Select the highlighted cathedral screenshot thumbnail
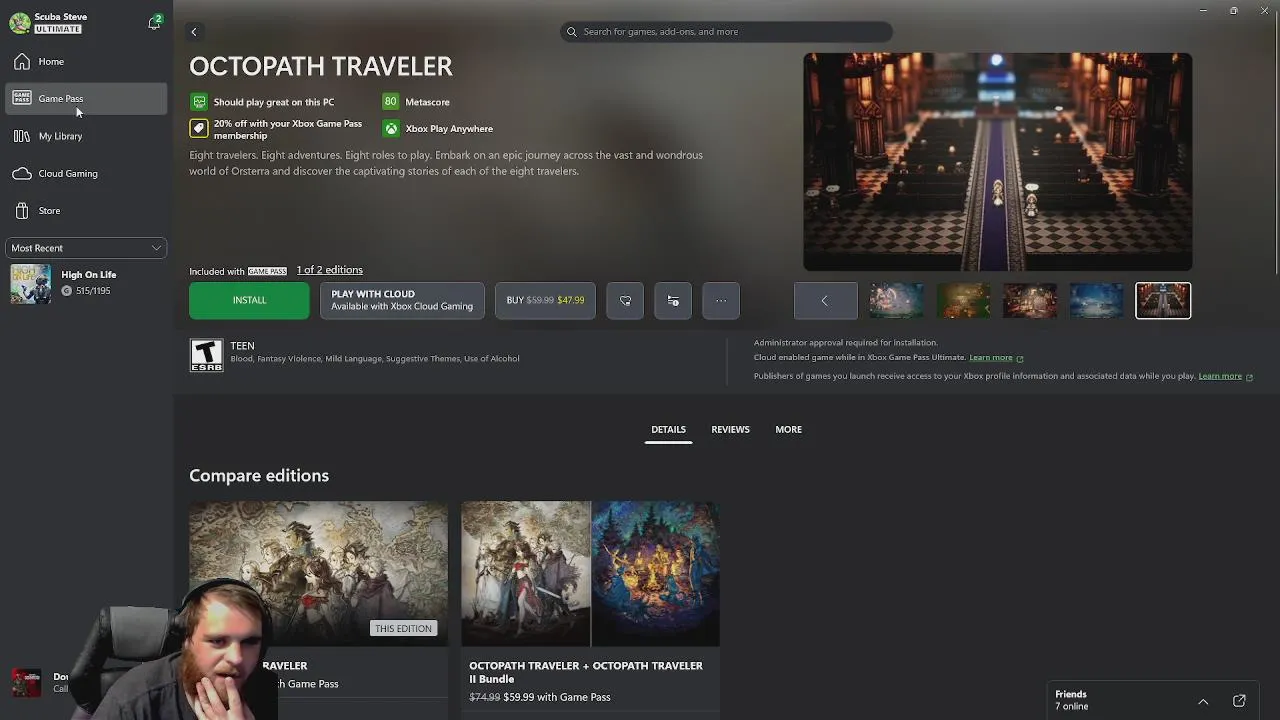 [x=1163, y=301]
